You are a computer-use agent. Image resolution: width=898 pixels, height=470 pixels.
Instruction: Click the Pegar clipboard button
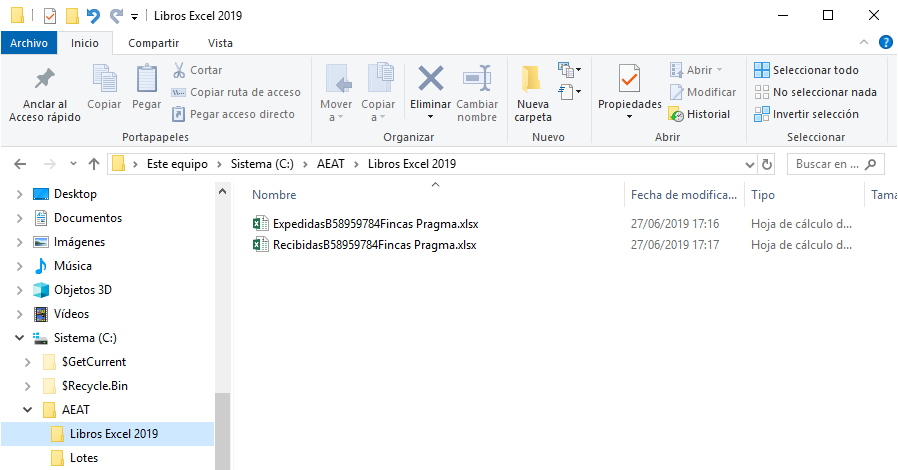tap(147, 88)
